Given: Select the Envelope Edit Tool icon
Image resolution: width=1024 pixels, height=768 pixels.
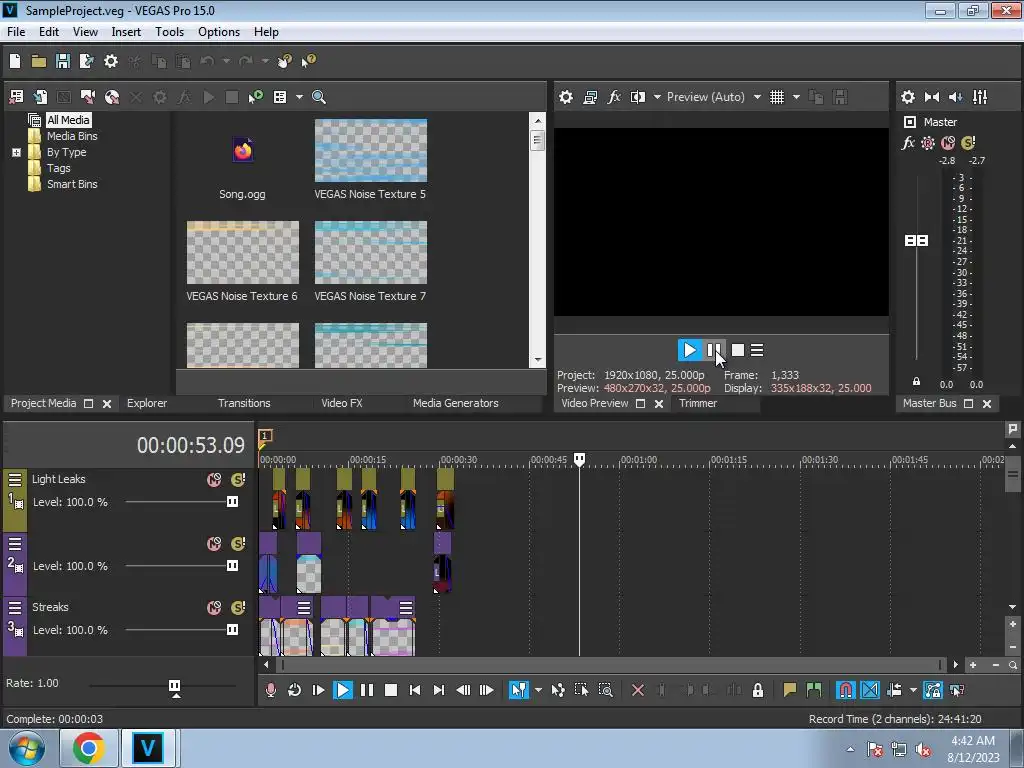Looking at the screenshot, I should click(558, 690).
